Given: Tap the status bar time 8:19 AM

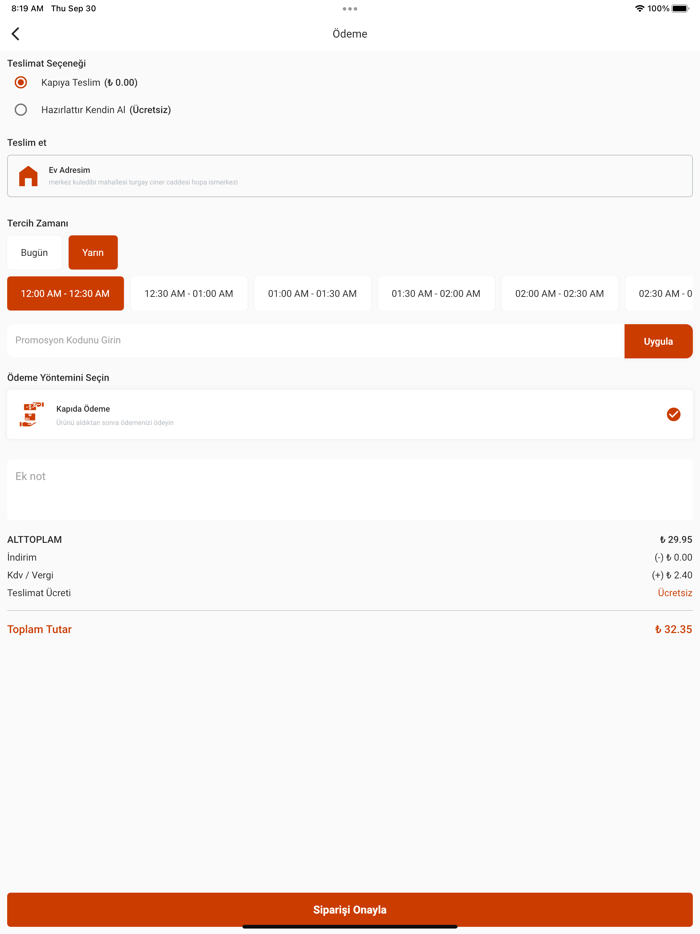Looking at the screenshot, I should coord(27,8).
